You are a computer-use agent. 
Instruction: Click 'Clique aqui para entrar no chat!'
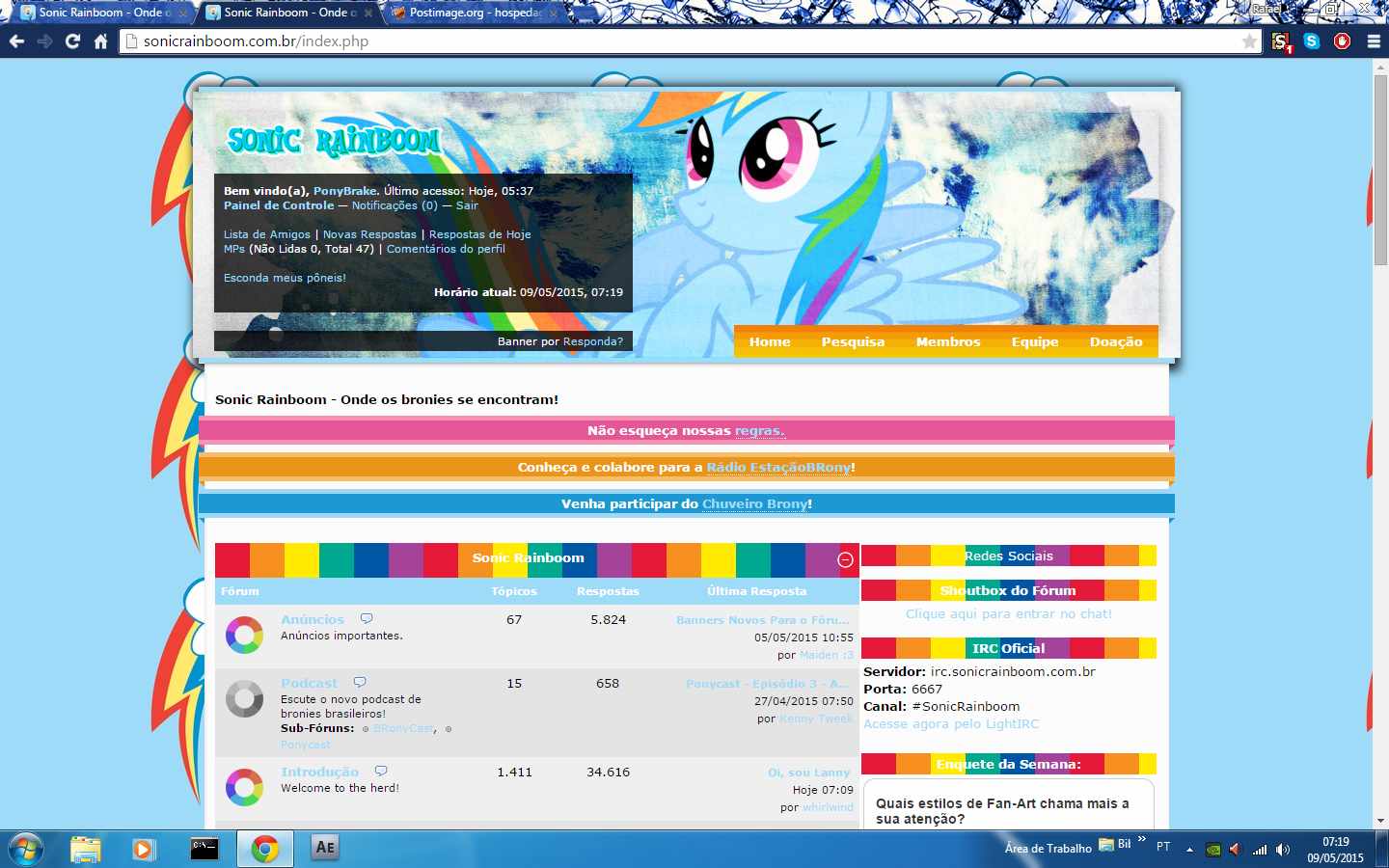(1009, 613)
